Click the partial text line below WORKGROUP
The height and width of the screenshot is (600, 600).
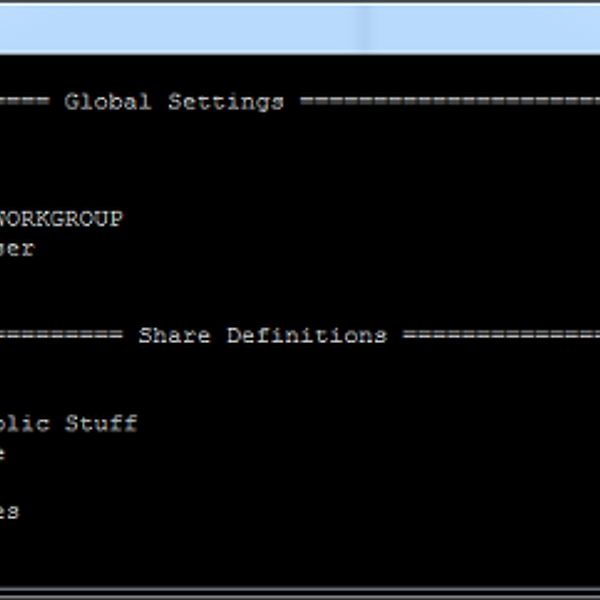point(17,249)
